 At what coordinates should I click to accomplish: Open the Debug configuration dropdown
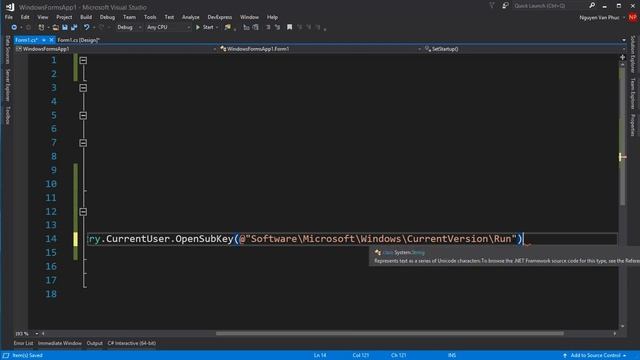point(129,27)
